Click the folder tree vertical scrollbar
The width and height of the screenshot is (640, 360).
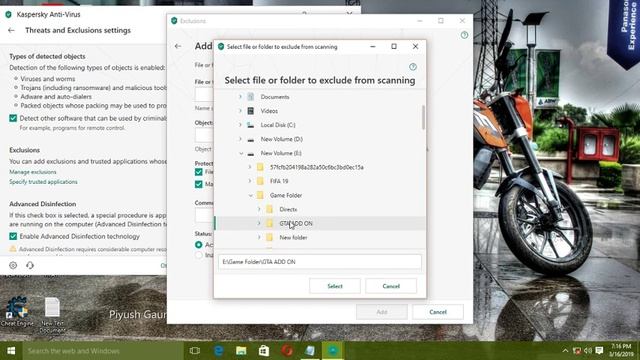click(x=423, y=118)
